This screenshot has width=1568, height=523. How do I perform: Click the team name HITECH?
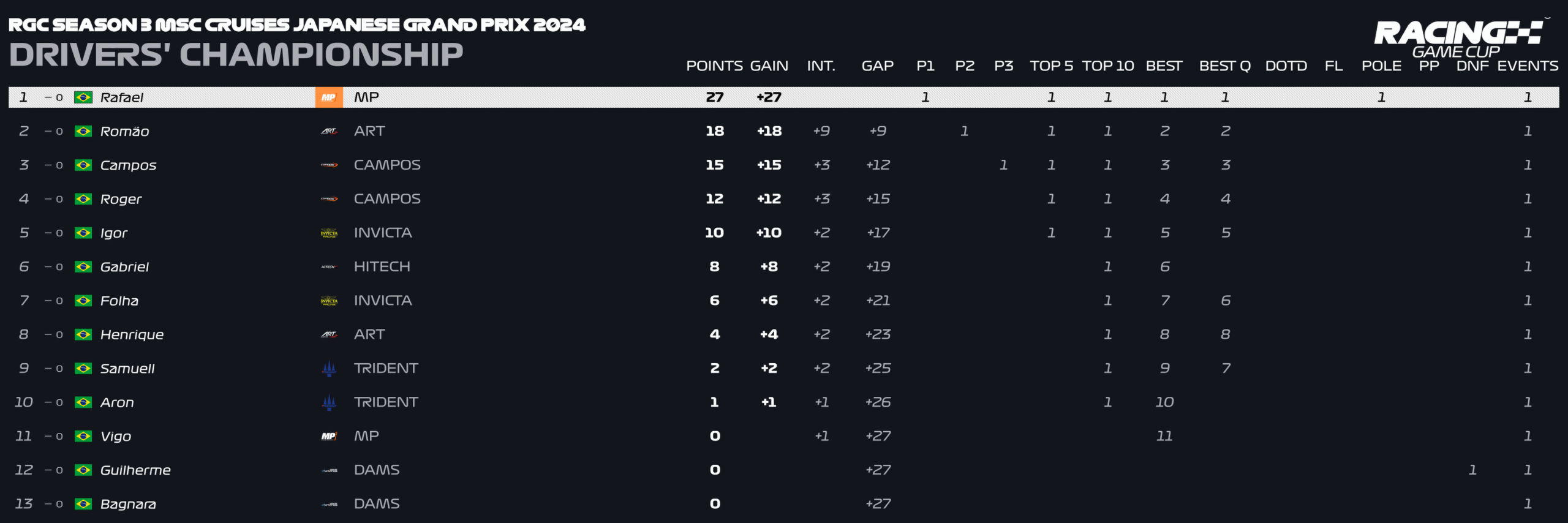(382, 266)
